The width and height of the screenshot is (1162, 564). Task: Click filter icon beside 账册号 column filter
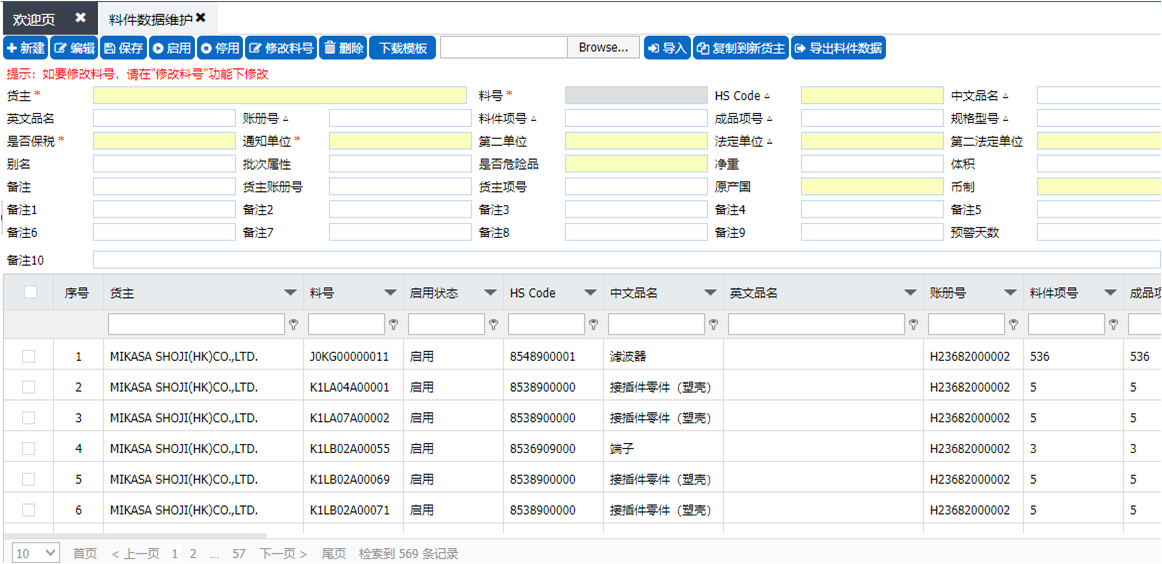tap(1014, 324)
